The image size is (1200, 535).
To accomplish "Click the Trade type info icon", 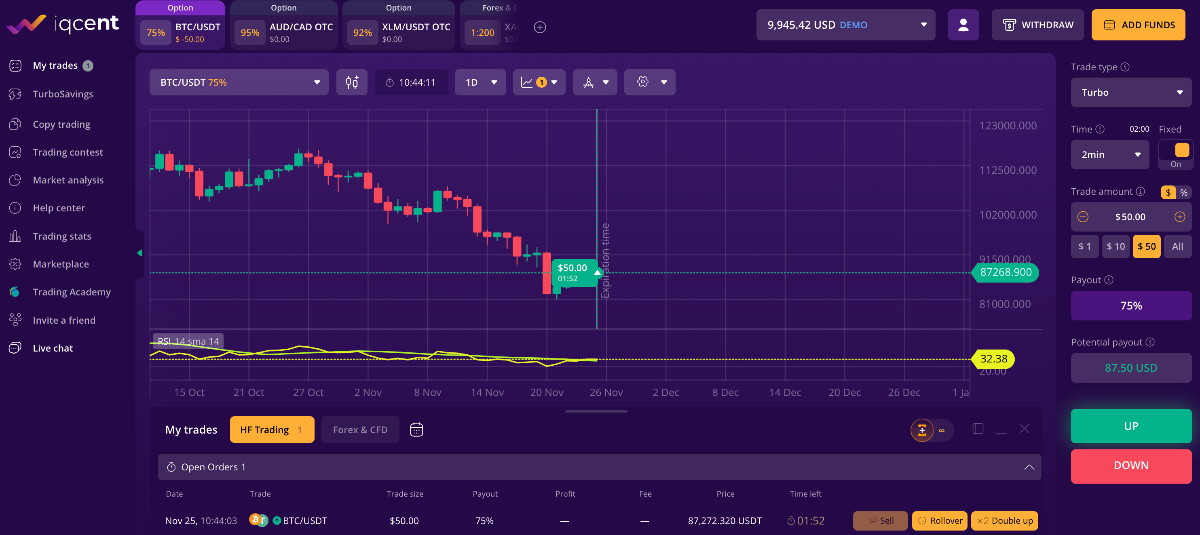I will pyautogui.click(x=1126, y=67).
